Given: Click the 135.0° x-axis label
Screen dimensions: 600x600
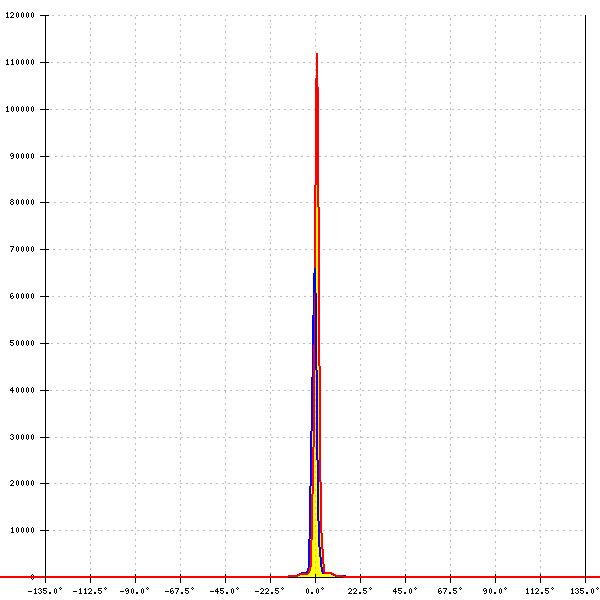Looking at the screenshot, I should (585, 591).
